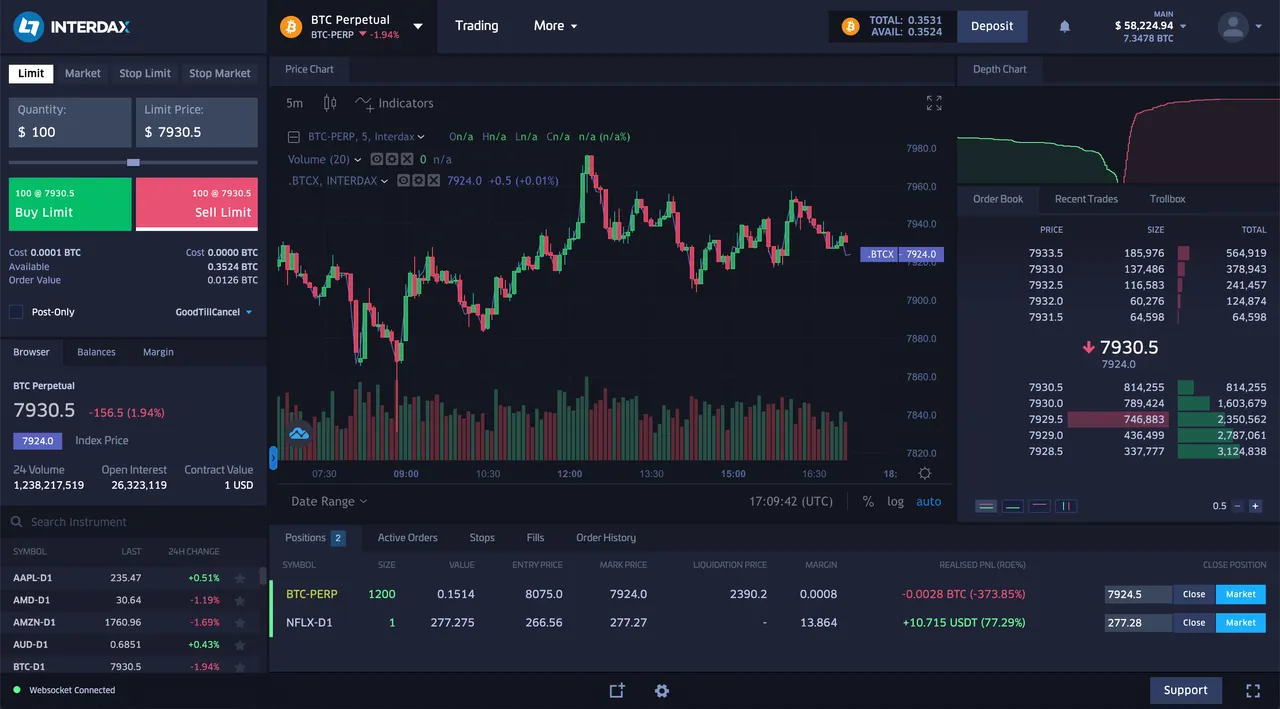Decrease order book grouping
The image size is (1280, 709).
1238,506
